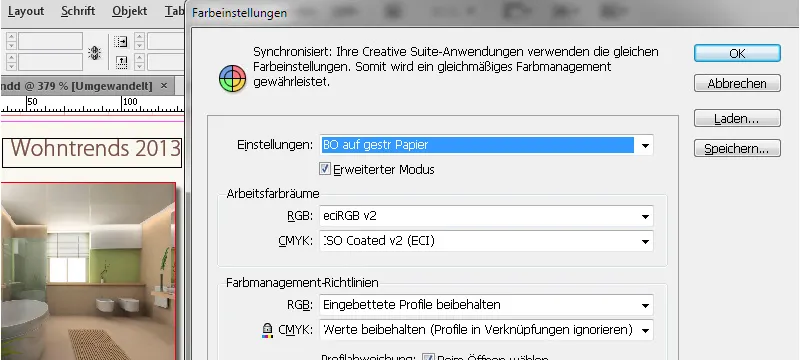Screen dimensions: 800x360
Task: Click the right-arrow indent icon in control panel
Action: coord(121,41)
